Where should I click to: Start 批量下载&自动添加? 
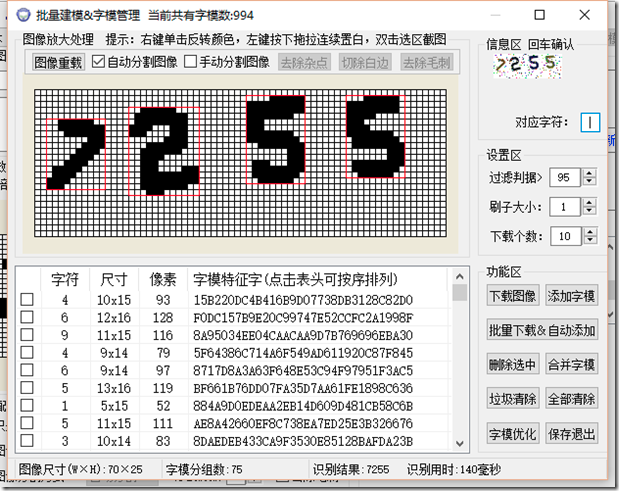[542, 330]
